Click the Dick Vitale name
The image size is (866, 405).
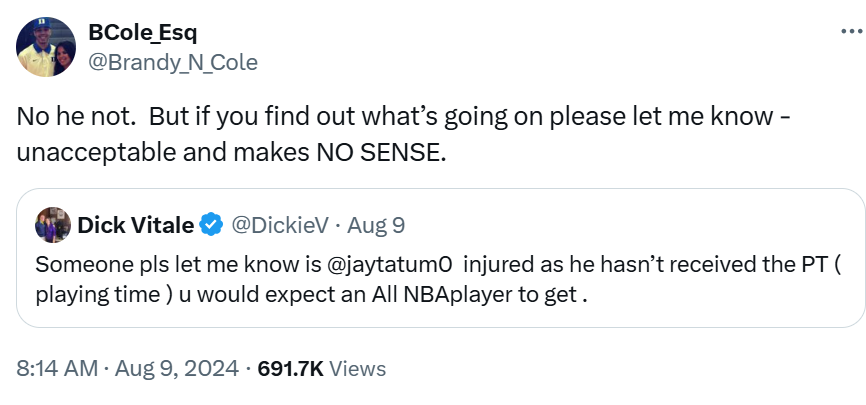tap(135, 225)
